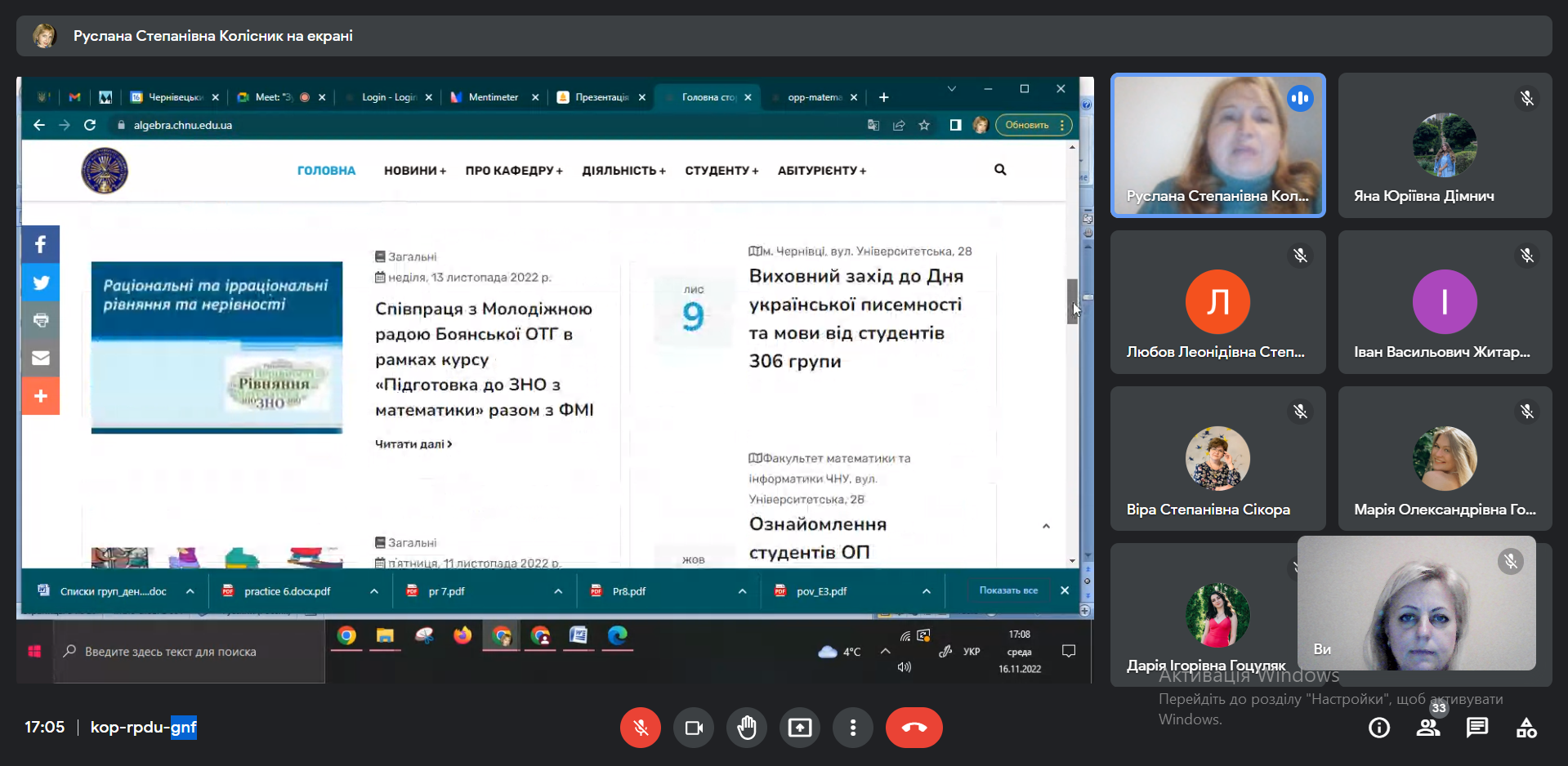Expand НОВИНИ menu on site
Screen dimensions: 1568x766
[415, 171]
